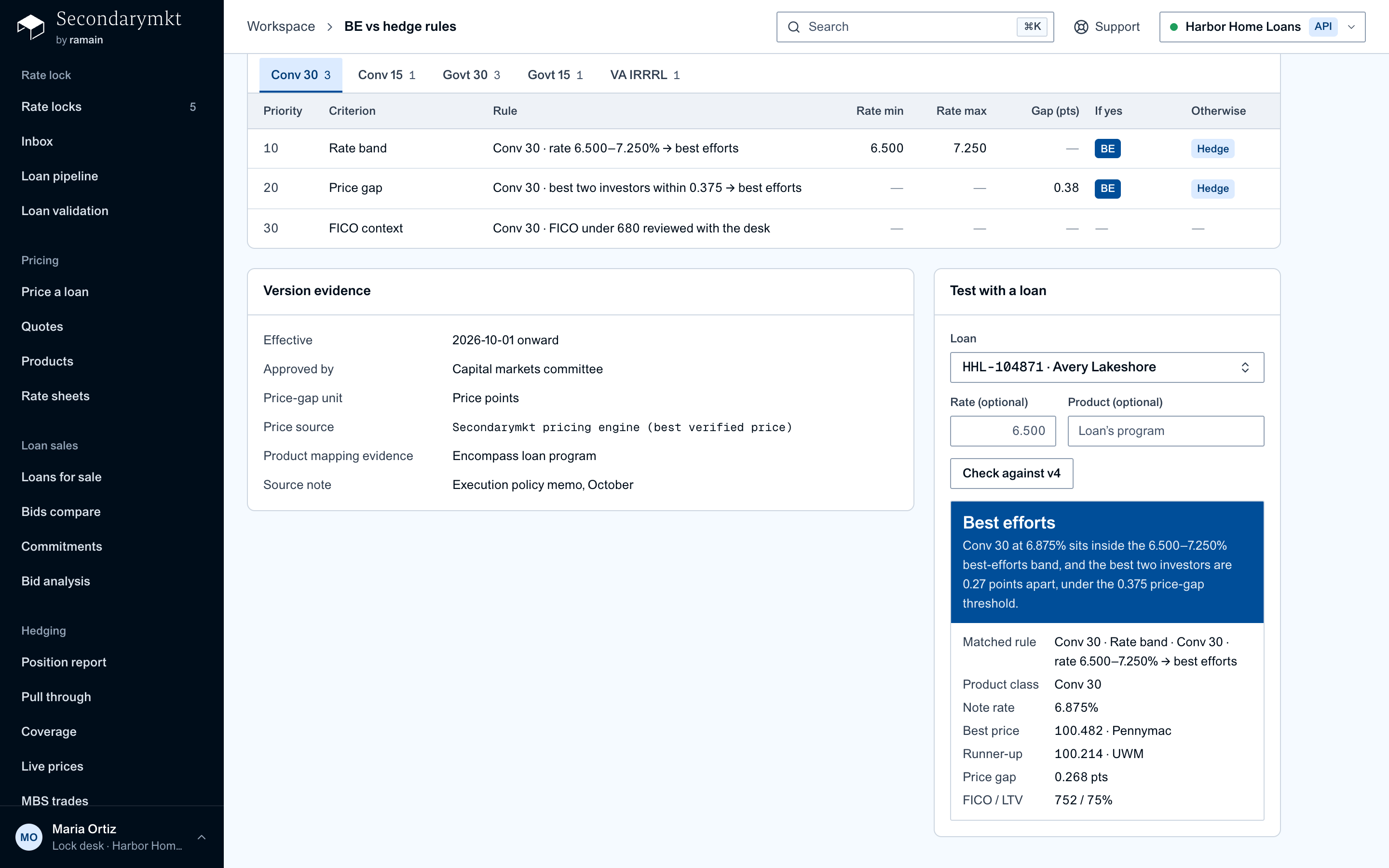This screenshot has width=1389, height=868.
Task: Click the API badge
Action: [x=1323, y=27]
